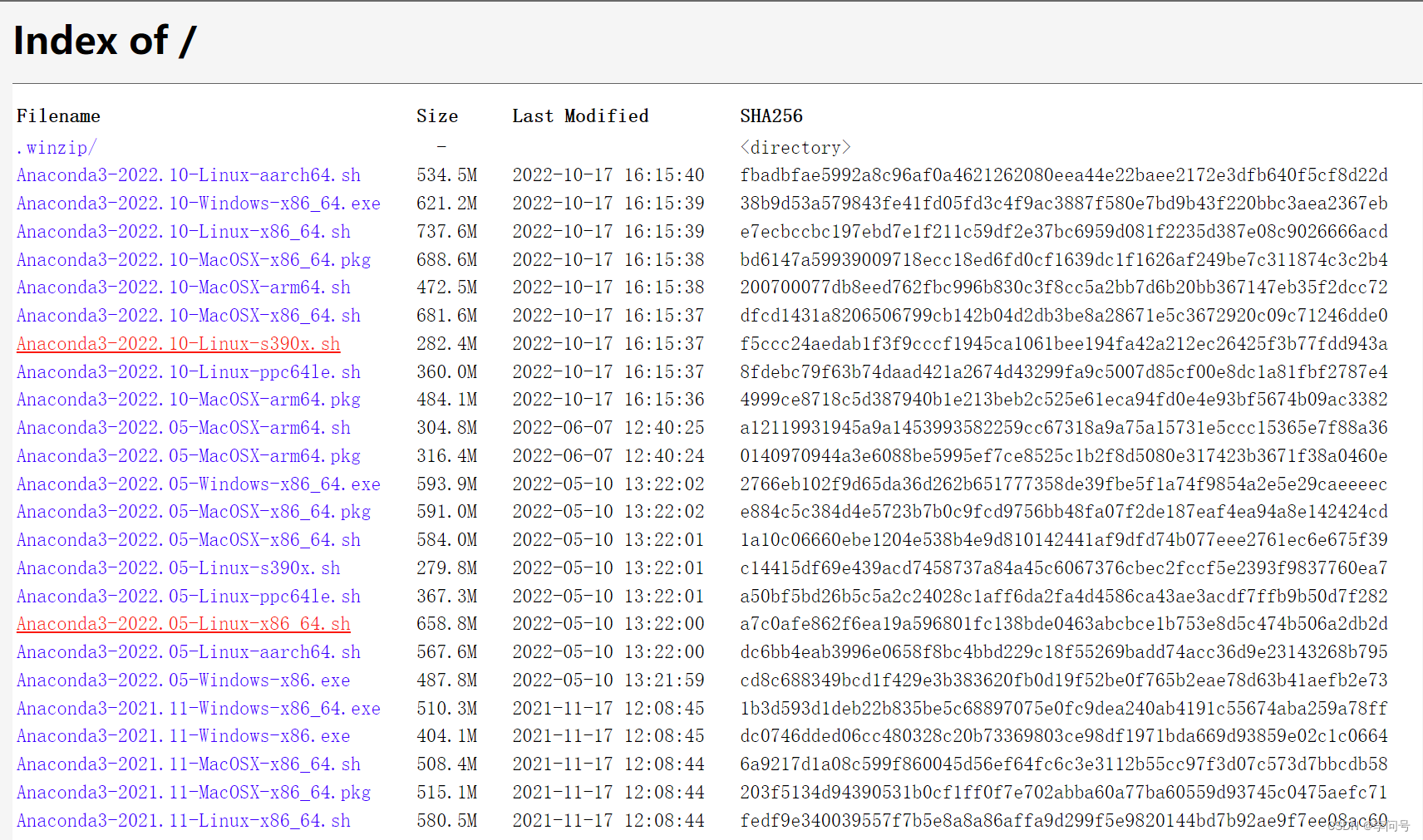
Task: Click the hash beginning e7ecbccbc197ebd7
Action: pos(1064,232)
